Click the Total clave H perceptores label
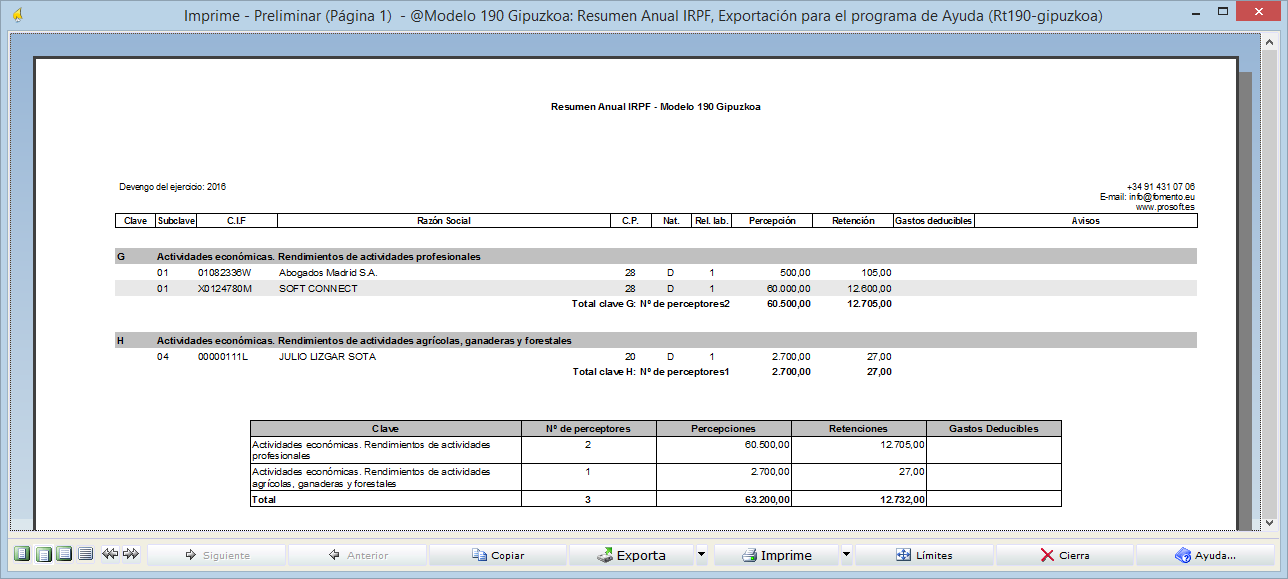1288x579 pixels. 651,371
